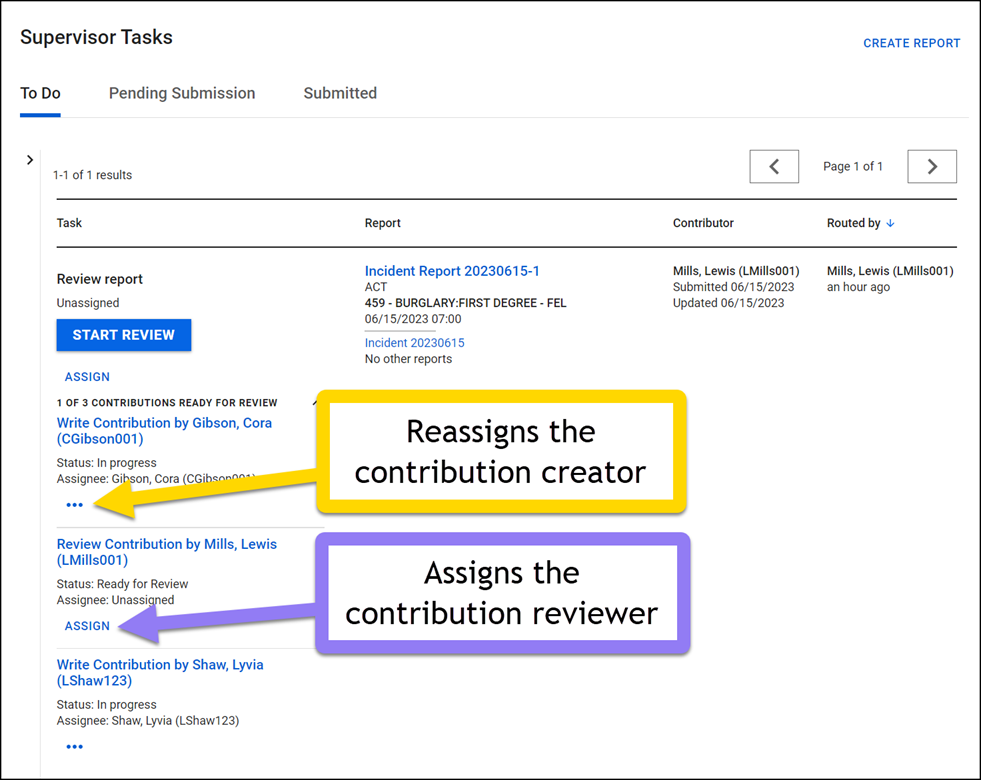Expand the left side panel chevron
Viewport: 981px width, 780px height.
click(29, 159)
